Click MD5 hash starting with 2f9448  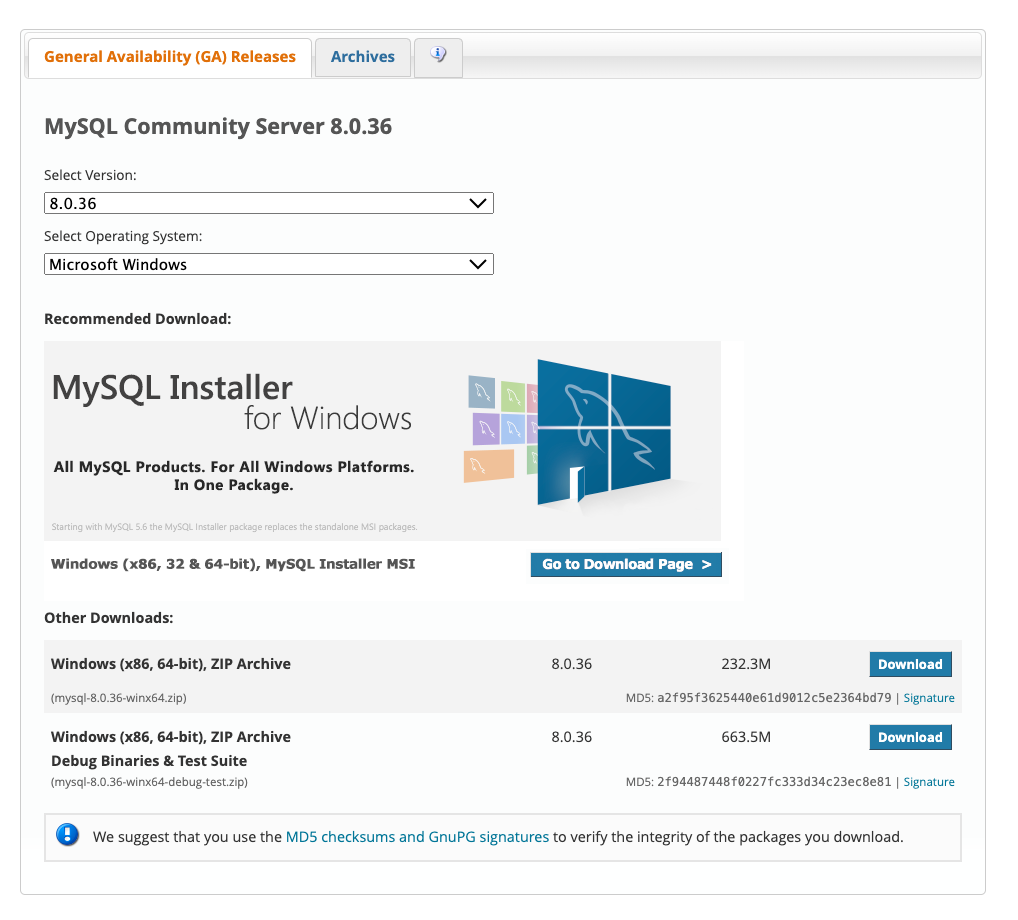(773, 782)
